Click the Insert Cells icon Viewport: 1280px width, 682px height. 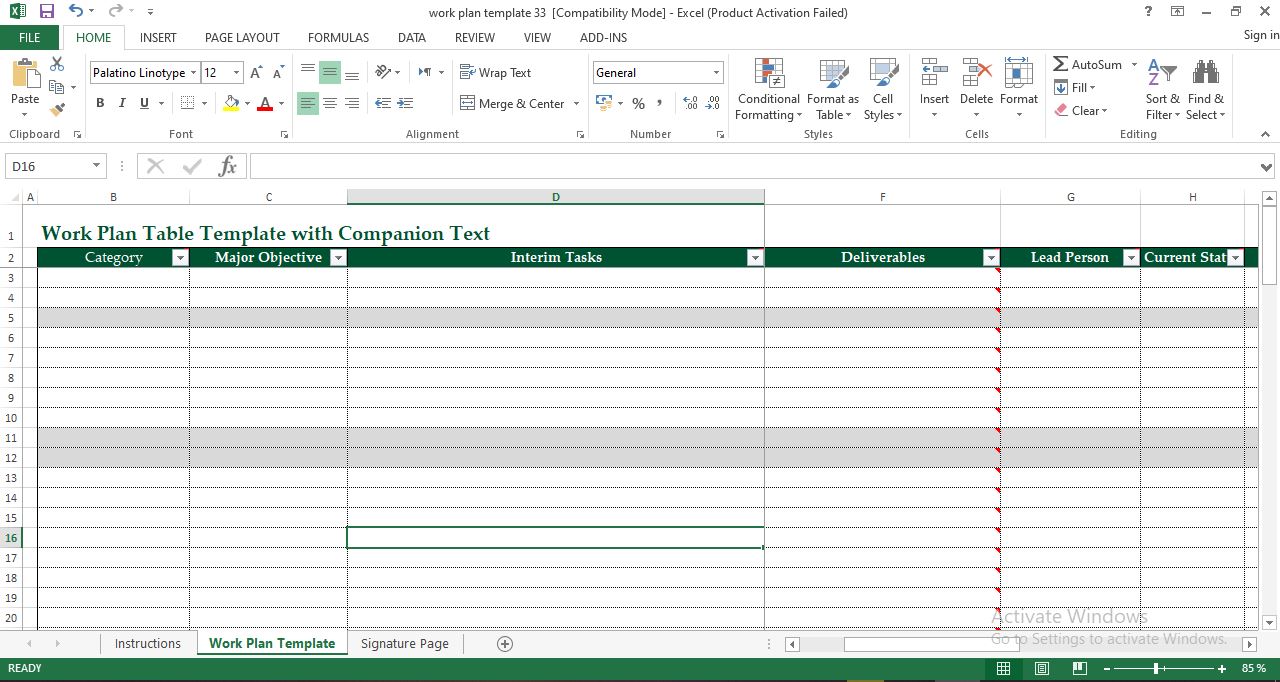[933, 90]
